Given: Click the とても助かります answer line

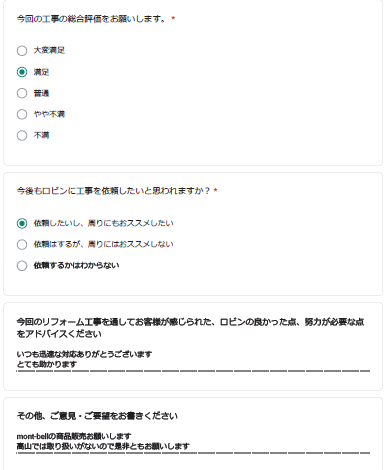Looking at the screenshot, I should (47, 364).
